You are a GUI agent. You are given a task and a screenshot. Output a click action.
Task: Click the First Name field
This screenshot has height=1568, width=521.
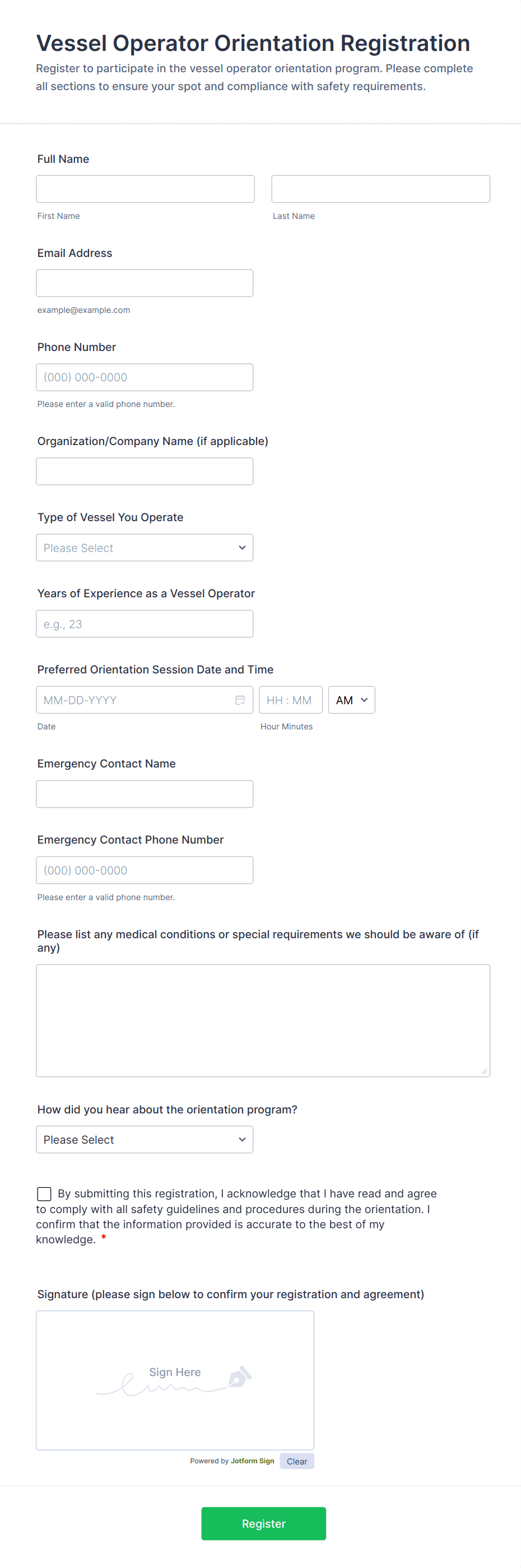point(145,189)
